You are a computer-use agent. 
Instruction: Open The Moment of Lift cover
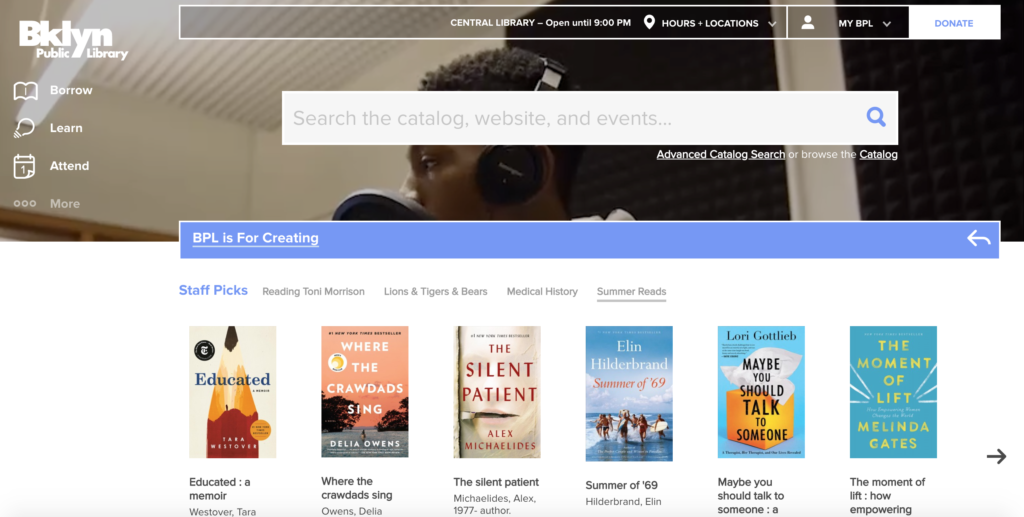point(893,392)
